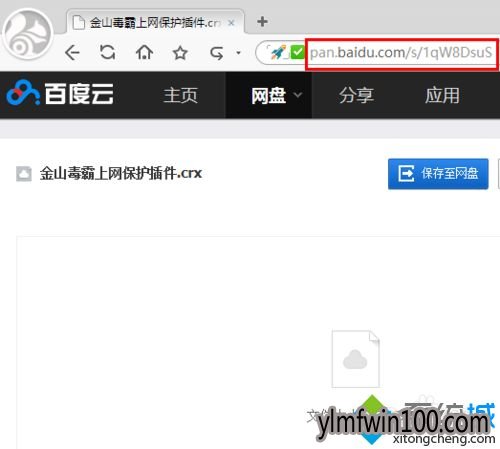This screenshot has width=500, height=449.
Task: Click the file icon beside 金山毒霸上网保护插件.crx title
Action: pos(24,174)
